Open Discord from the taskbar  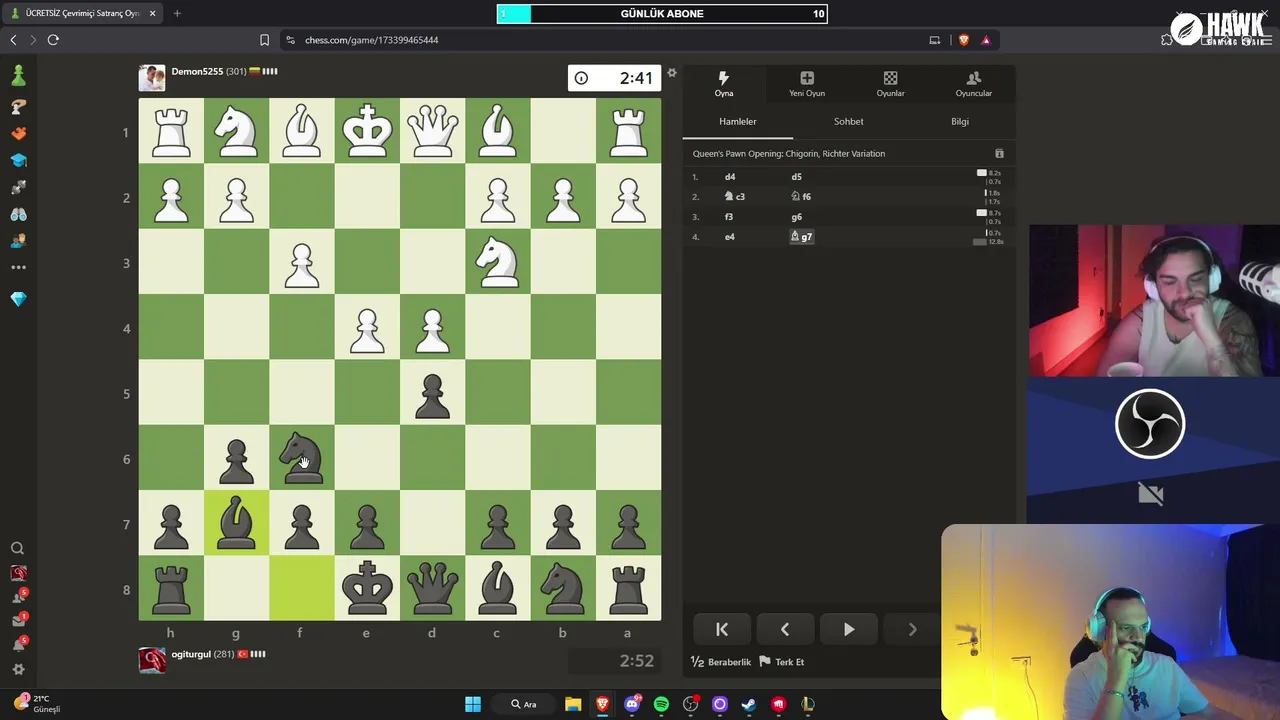[x=632, y=705]
